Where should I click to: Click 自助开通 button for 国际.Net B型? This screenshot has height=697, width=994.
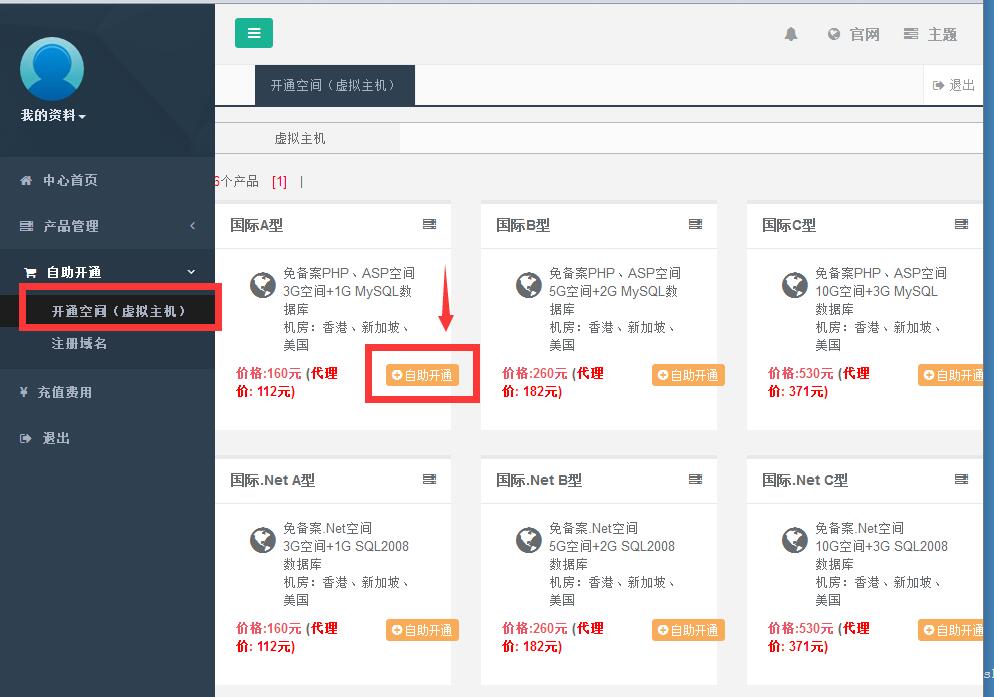pyautogui.click(x=688, y=630)
